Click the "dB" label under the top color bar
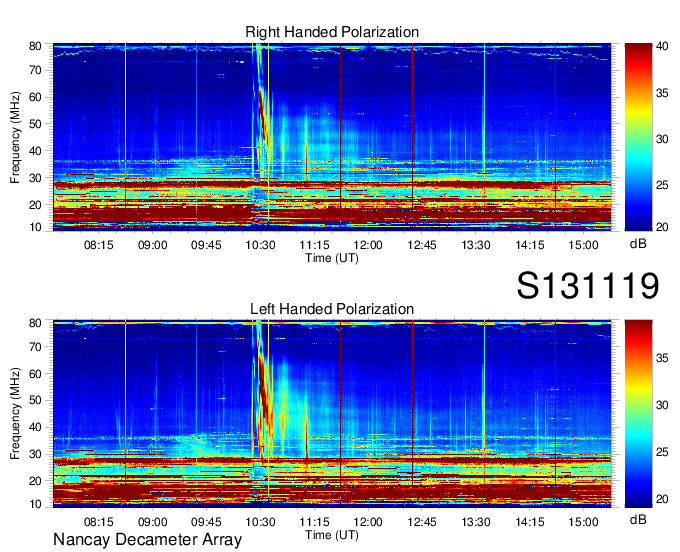 [x=638, y=244]
